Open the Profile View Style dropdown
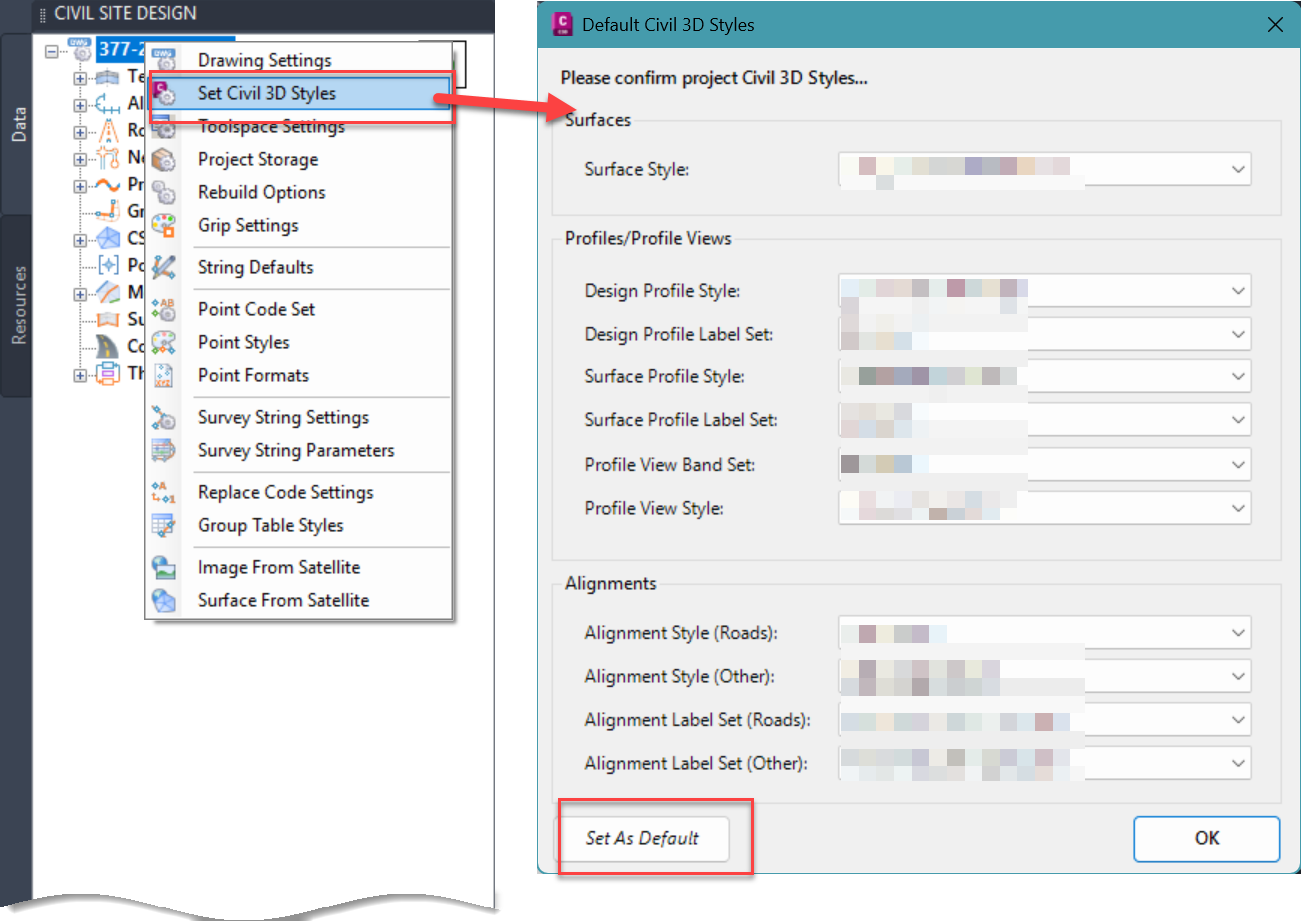Screen dimensions: 1301x921 click(1045, 508)
